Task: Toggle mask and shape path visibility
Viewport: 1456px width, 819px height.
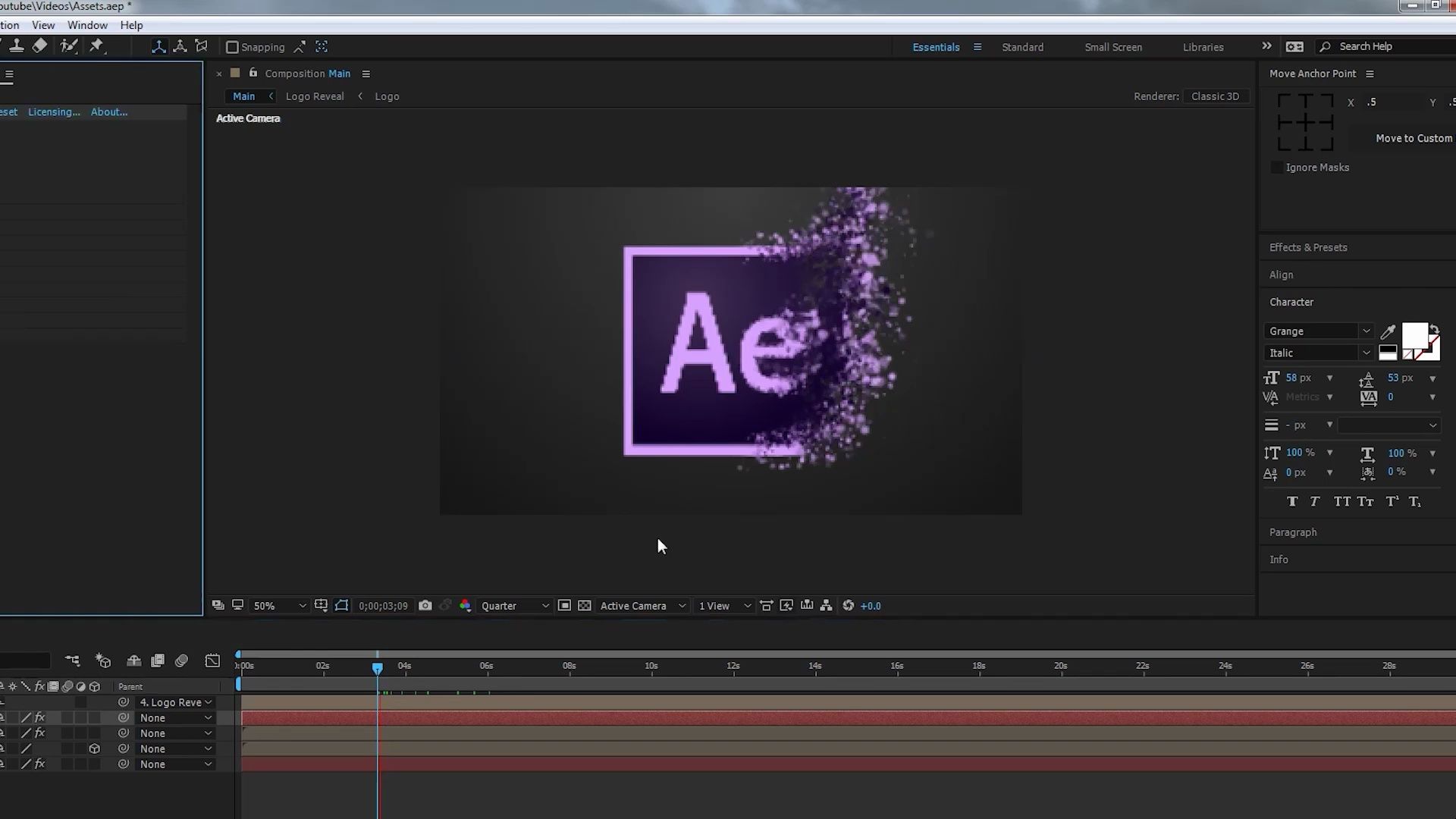Action: [342, 605]
